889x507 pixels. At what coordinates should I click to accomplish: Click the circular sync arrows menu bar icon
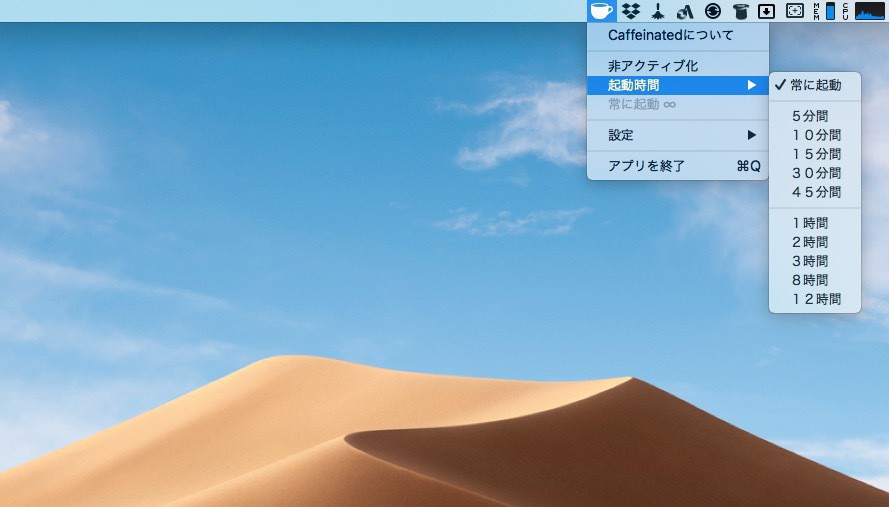coord(713,11)
